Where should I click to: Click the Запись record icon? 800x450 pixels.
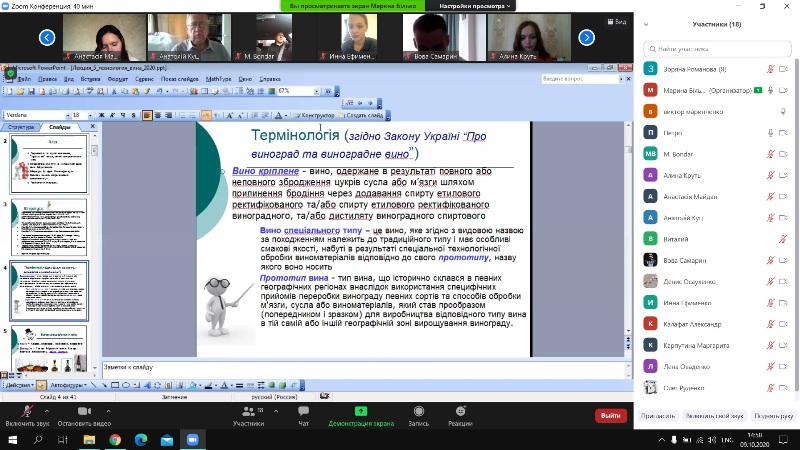(419, 411)
